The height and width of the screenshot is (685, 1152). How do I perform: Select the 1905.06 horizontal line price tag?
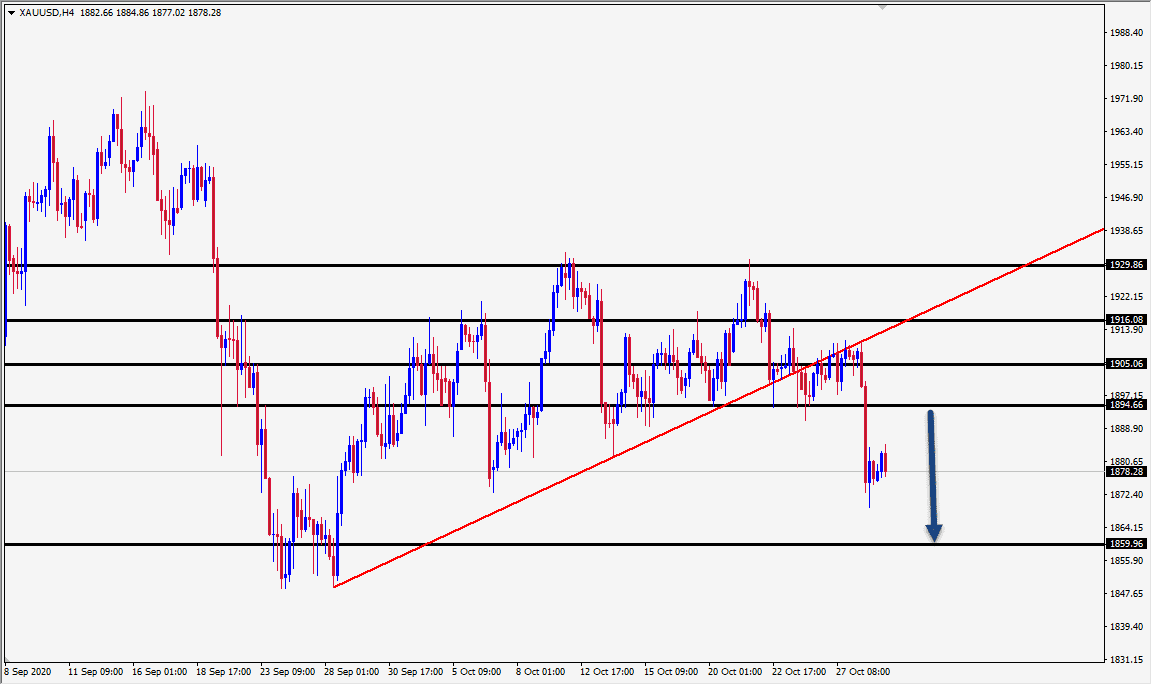point(1126,364)
